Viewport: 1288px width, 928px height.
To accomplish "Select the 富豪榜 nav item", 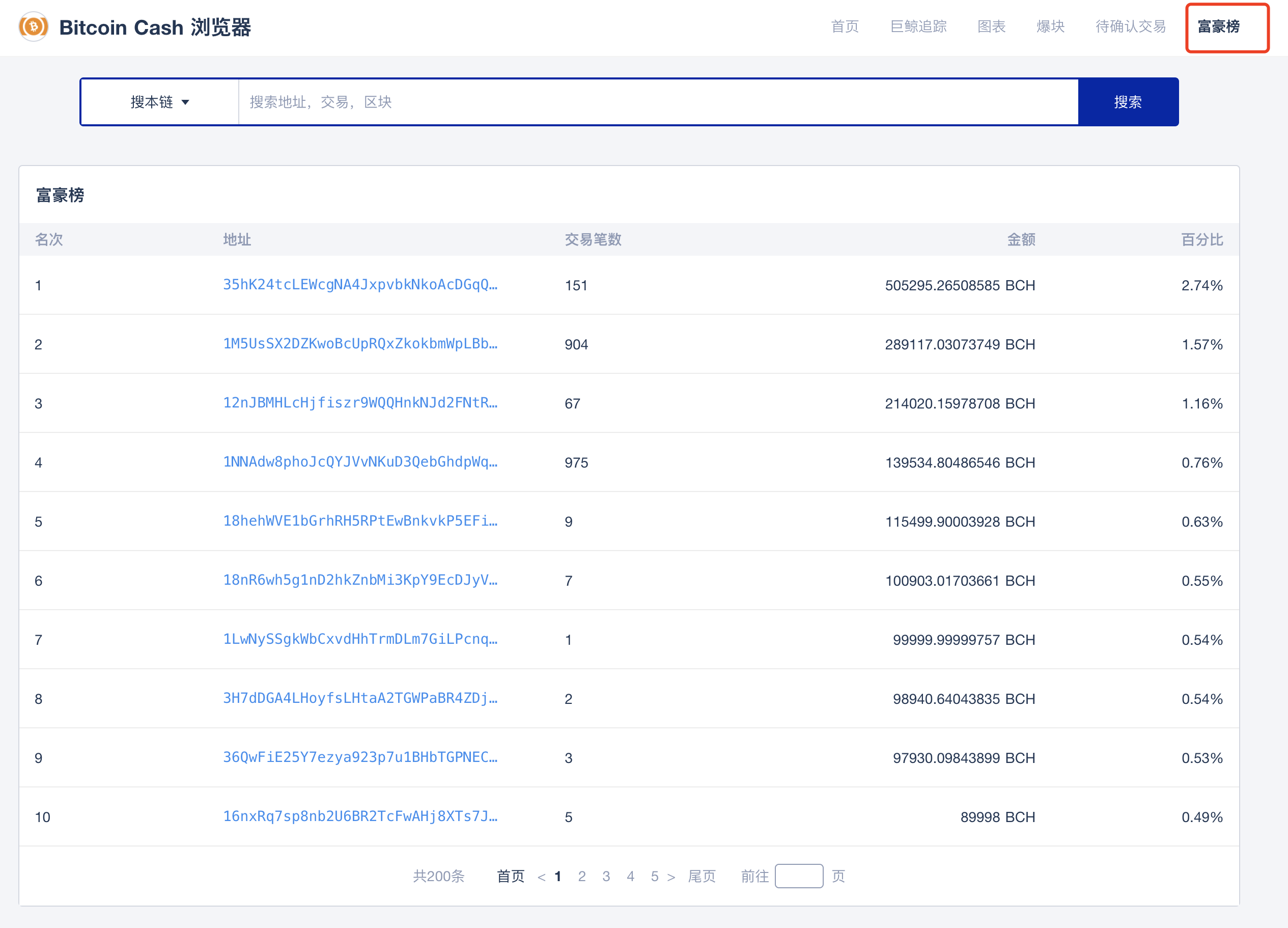I will 1219,26.
